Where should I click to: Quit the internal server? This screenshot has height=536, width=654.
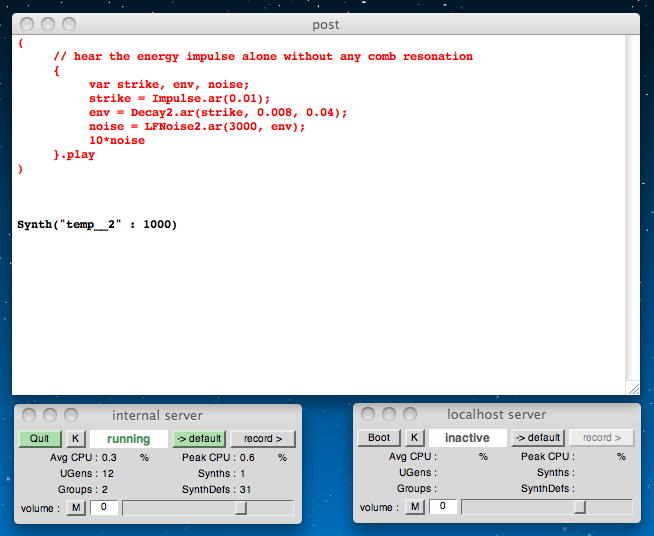click(40, 438)
